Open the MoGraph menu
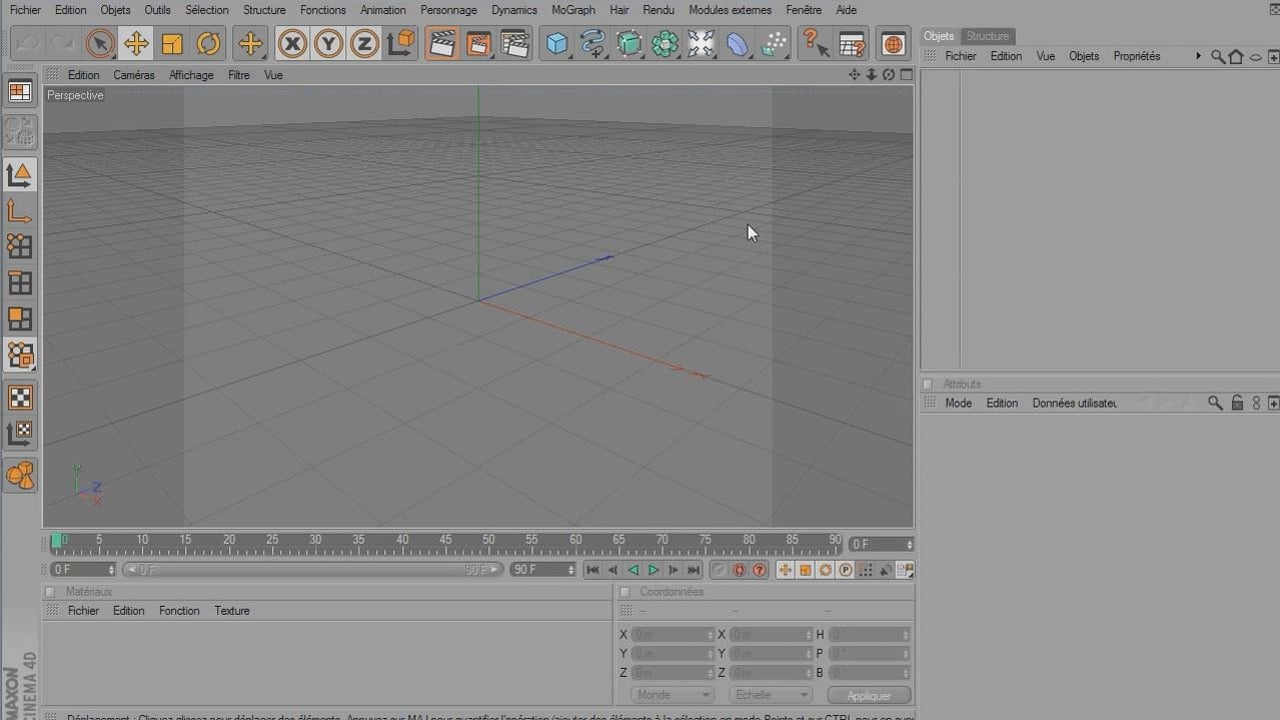This screenshot has height=720, width=1280. coord(573,10)
